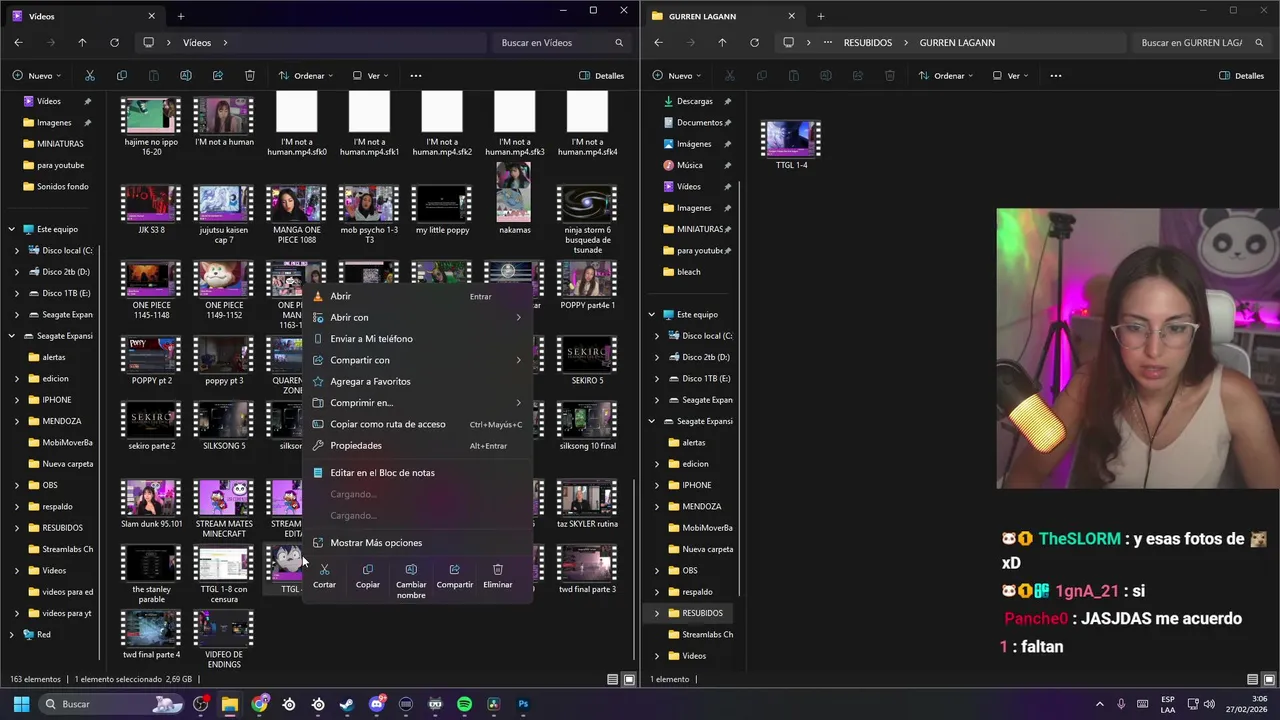
Task: Choose Agregar a Favoritos
Action: click(417, 381)
